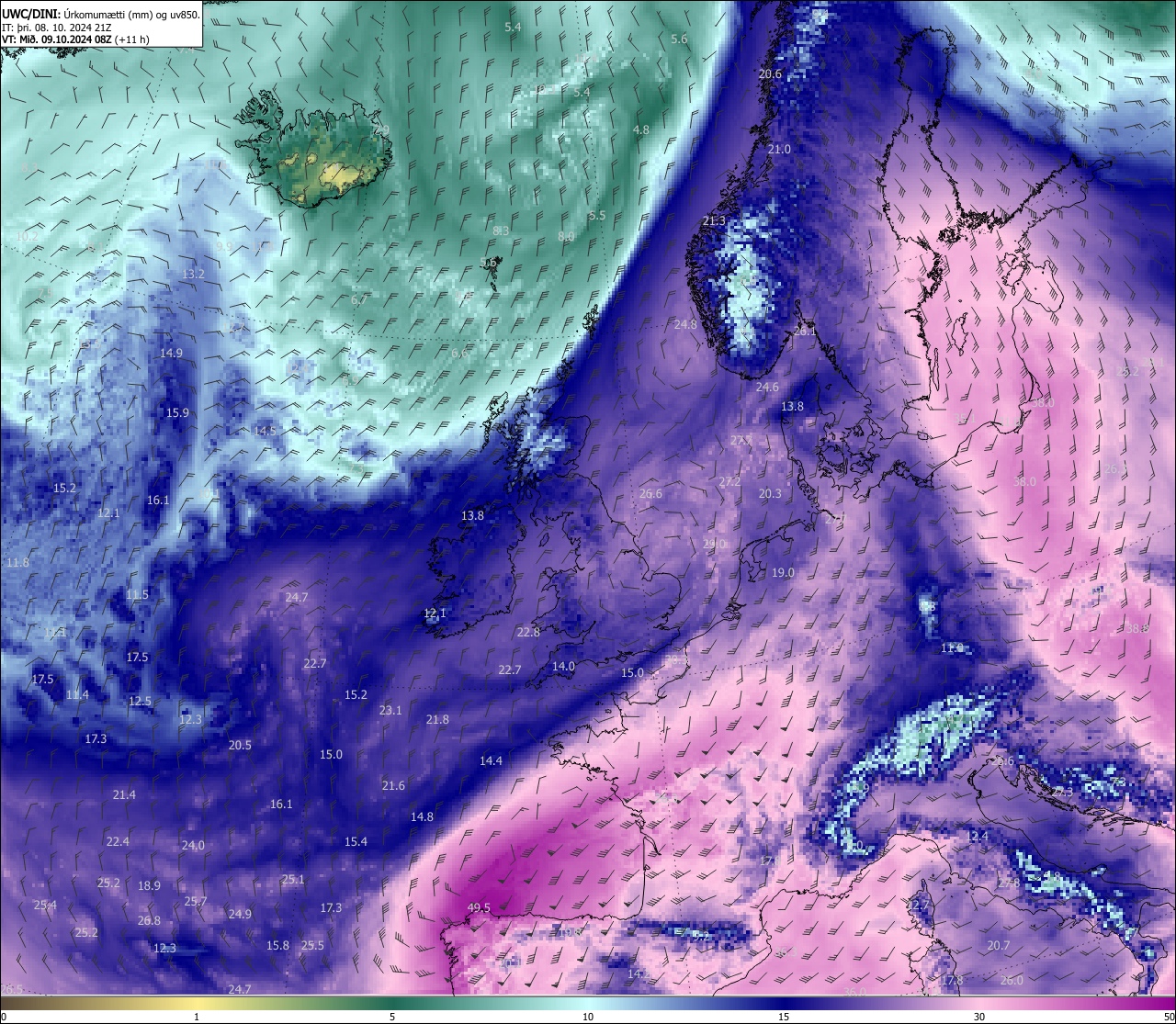This screenshot has width=1176, height=1024.
Task: Click the 38.8 map value
Action: pyautogui.click(x=1137, y=628)
